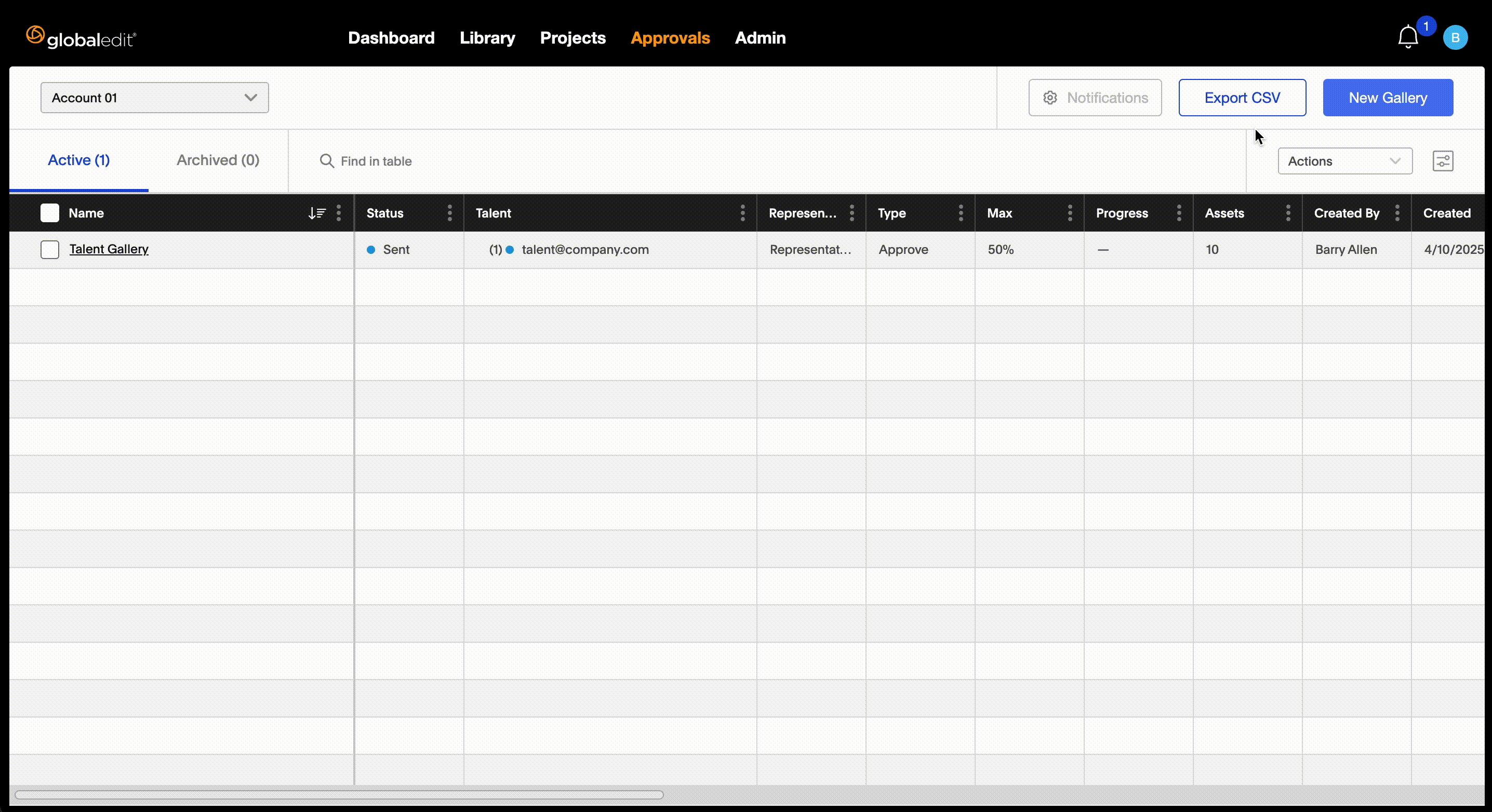Image resolution: width=1492 pixels, height=812 pixels.
Task: Toggle sort order on Name column
Action: point(317,213)
